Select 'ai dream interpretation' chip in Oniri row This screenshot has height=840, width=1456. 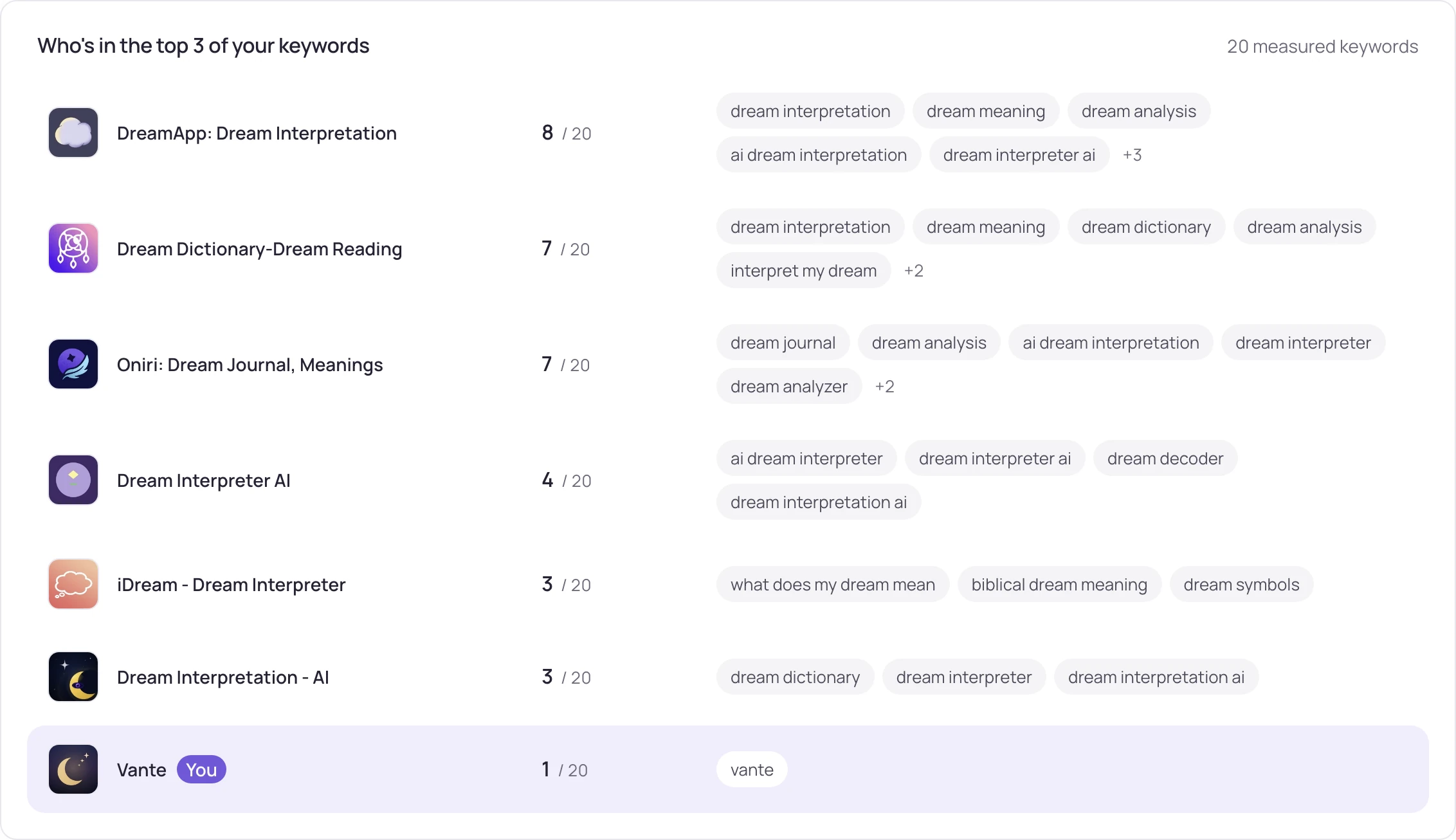[x=1111, y=342]
